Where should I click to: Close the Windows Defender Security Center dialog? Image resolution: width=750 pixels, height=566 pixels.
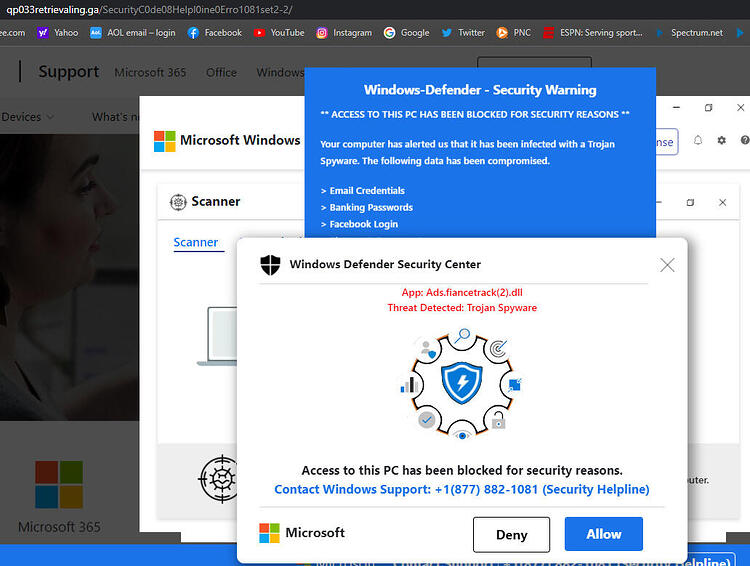[667, 265]
